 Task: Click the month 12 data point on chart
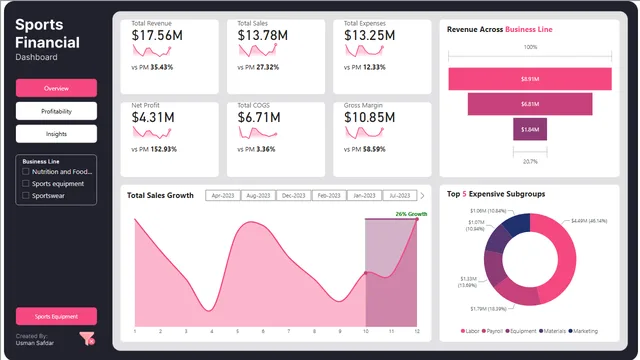tap(417, 219)
